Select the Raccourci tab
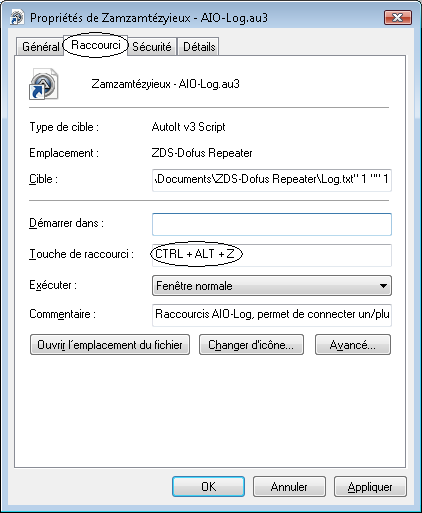Viewport: 422px width, 513px height. 96,45
